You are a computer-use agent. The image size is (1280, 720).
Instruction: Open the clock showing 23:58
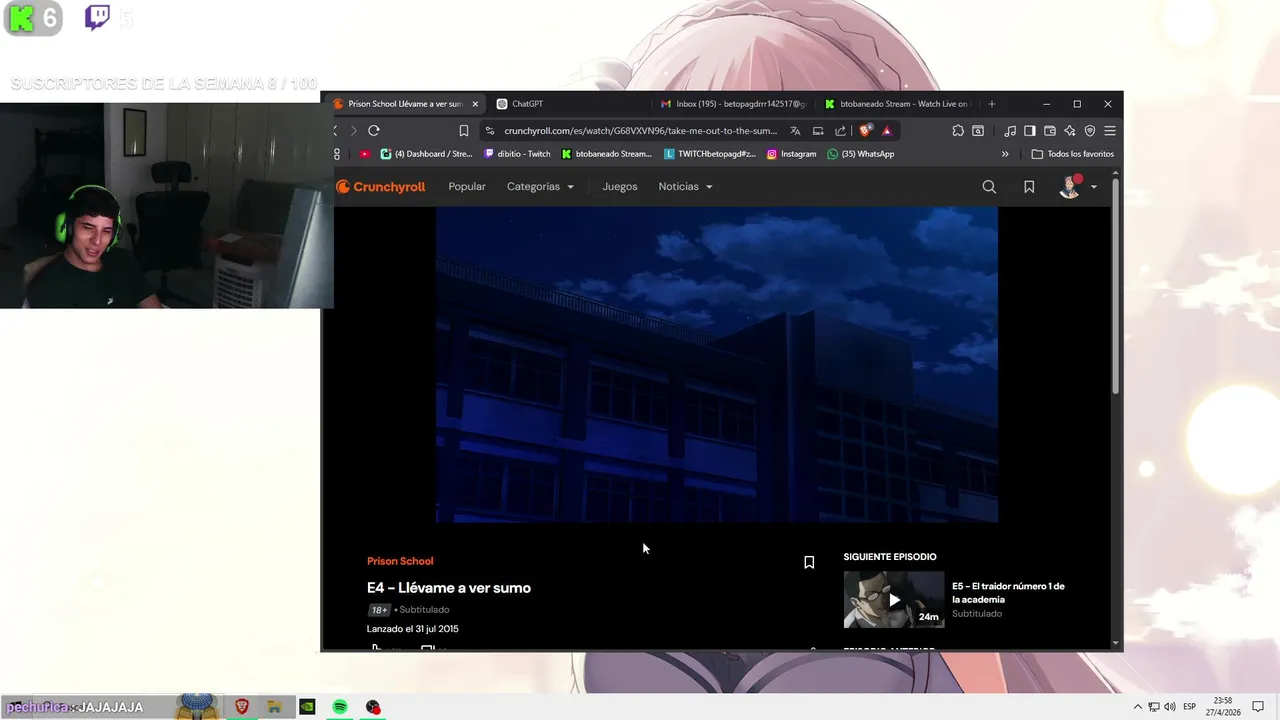(1225, 707)
